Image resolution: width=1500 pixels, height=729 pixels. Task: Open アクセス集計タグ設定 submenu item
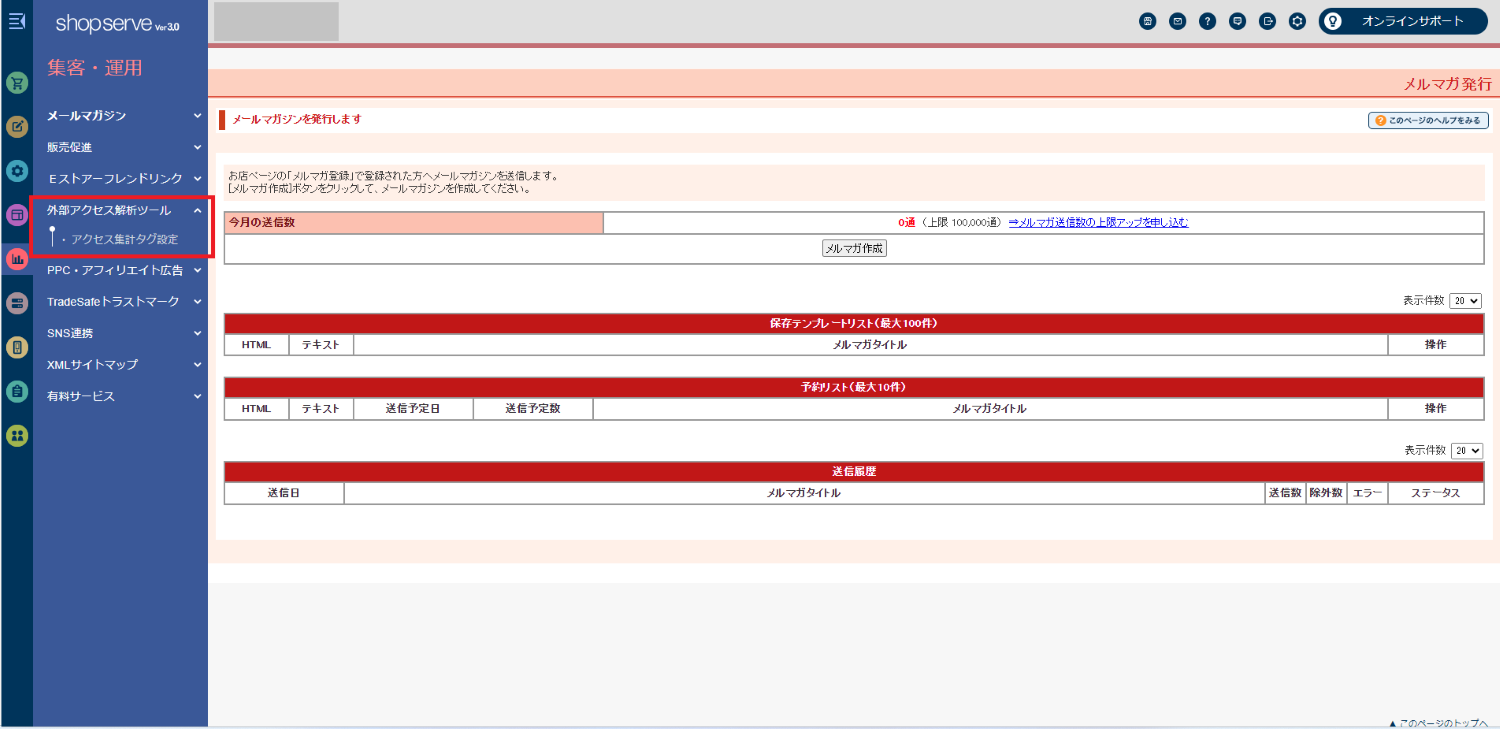pos(124,240)
